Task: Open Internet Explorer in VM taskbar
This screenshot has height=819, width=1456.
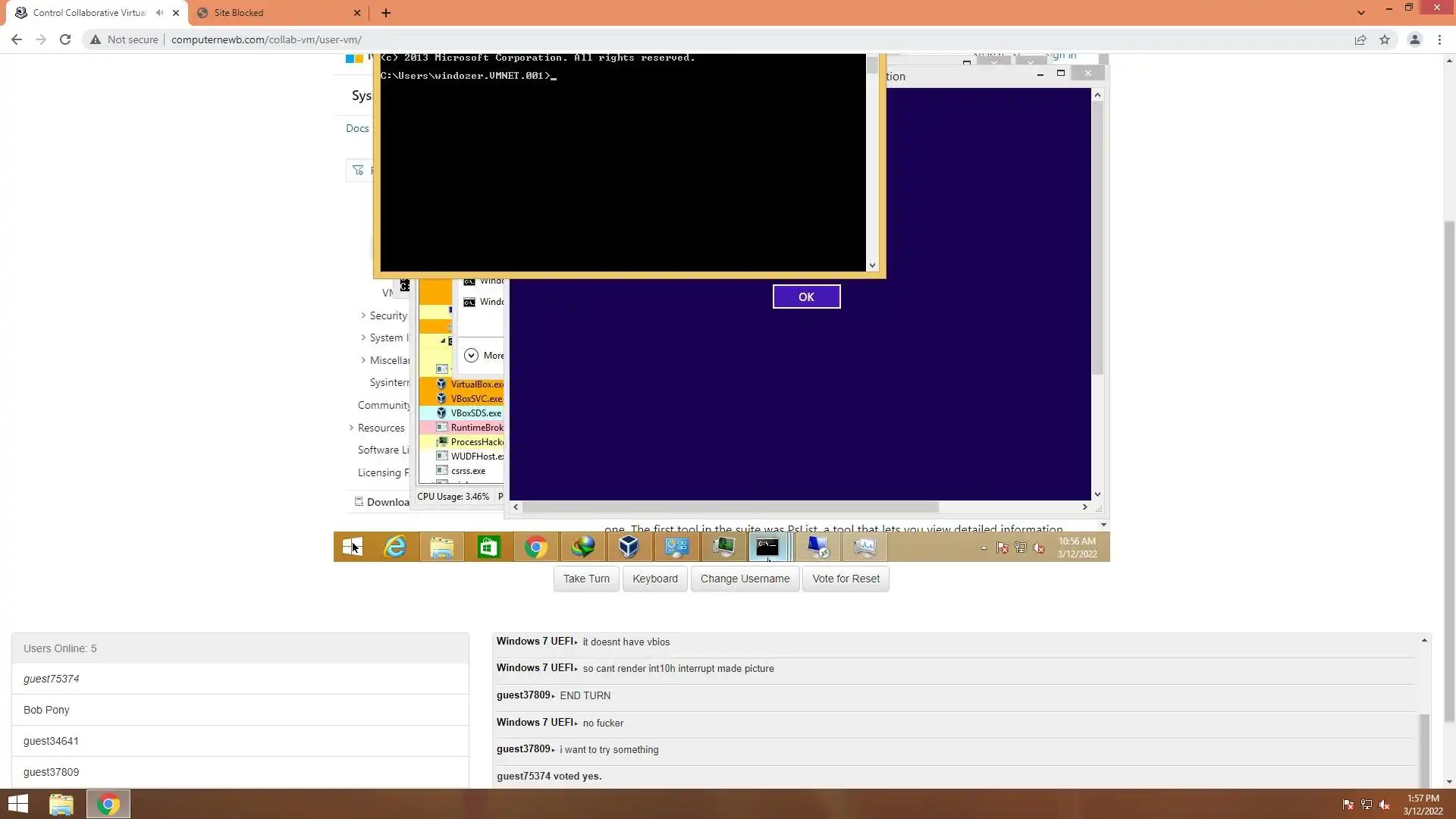Action: pyautogui.click(x=395, y=547)
